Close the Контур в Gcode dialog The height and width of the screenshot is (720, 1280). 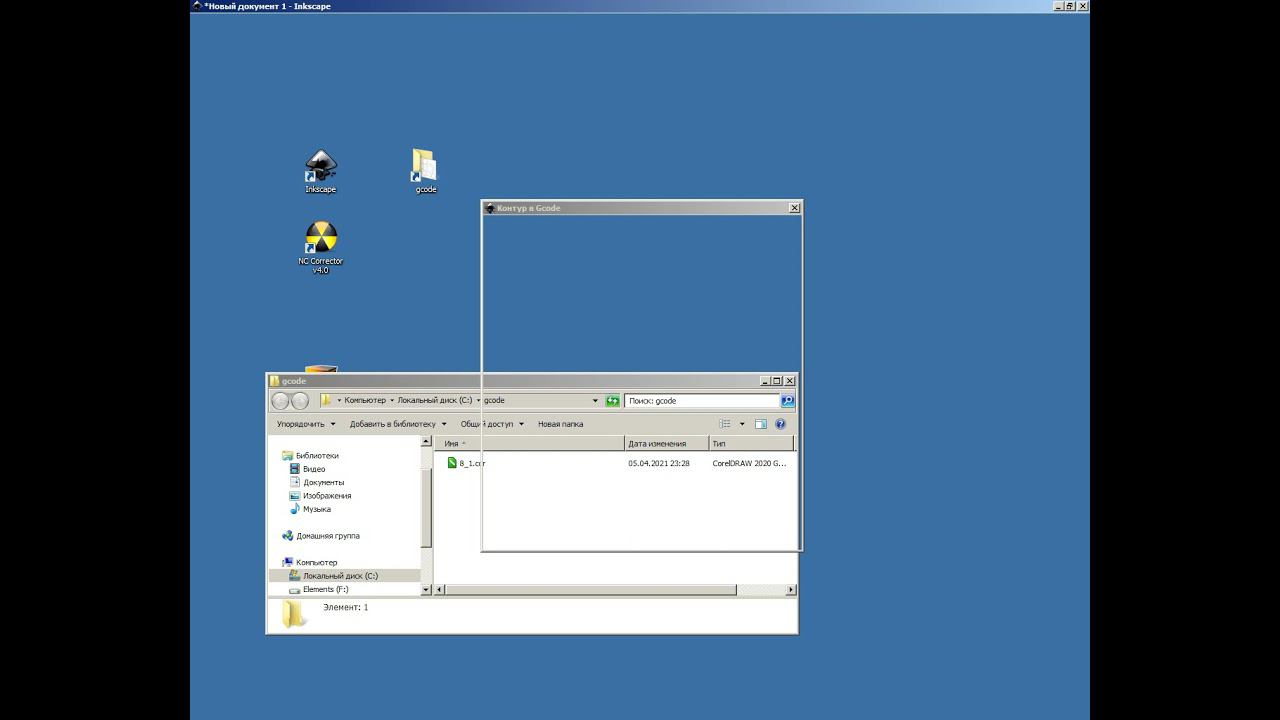pos(794,208)
